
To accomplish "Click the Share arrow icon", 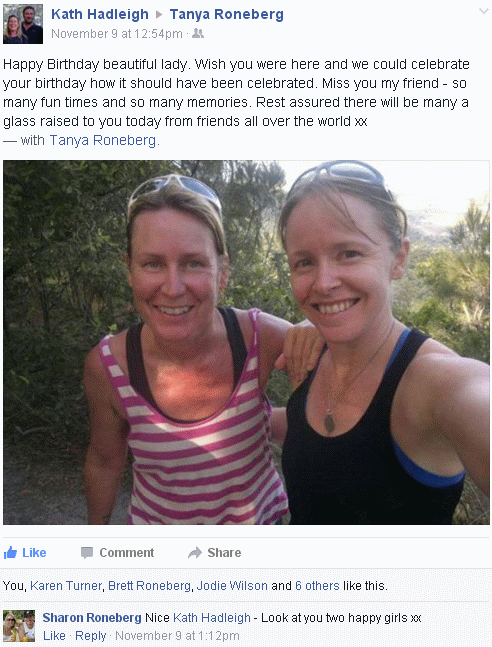I will pyautogui.click(x=195, y=553).
